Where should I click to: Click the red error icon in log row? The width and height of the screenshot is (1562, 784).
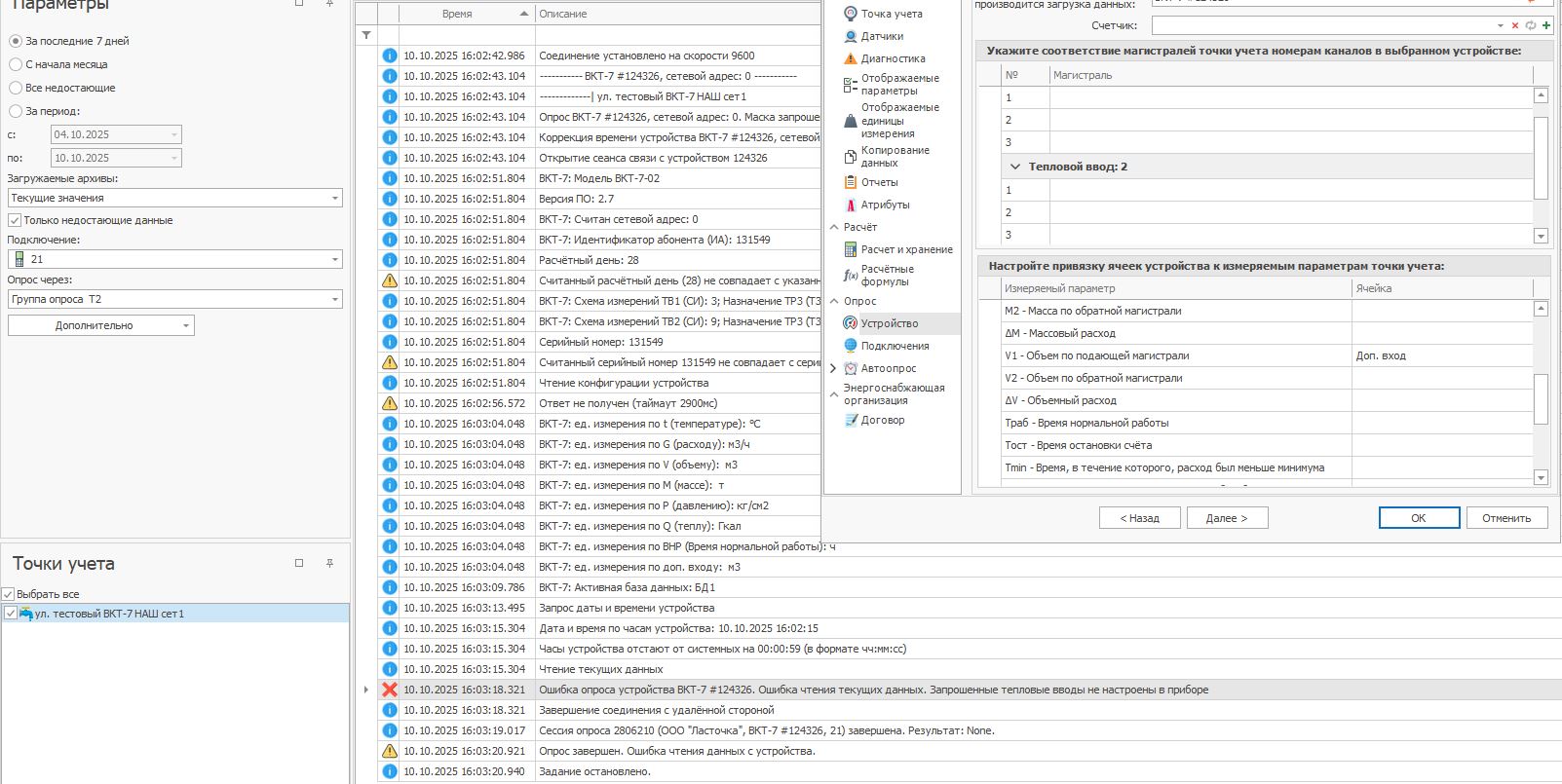[x=390, y=690]
